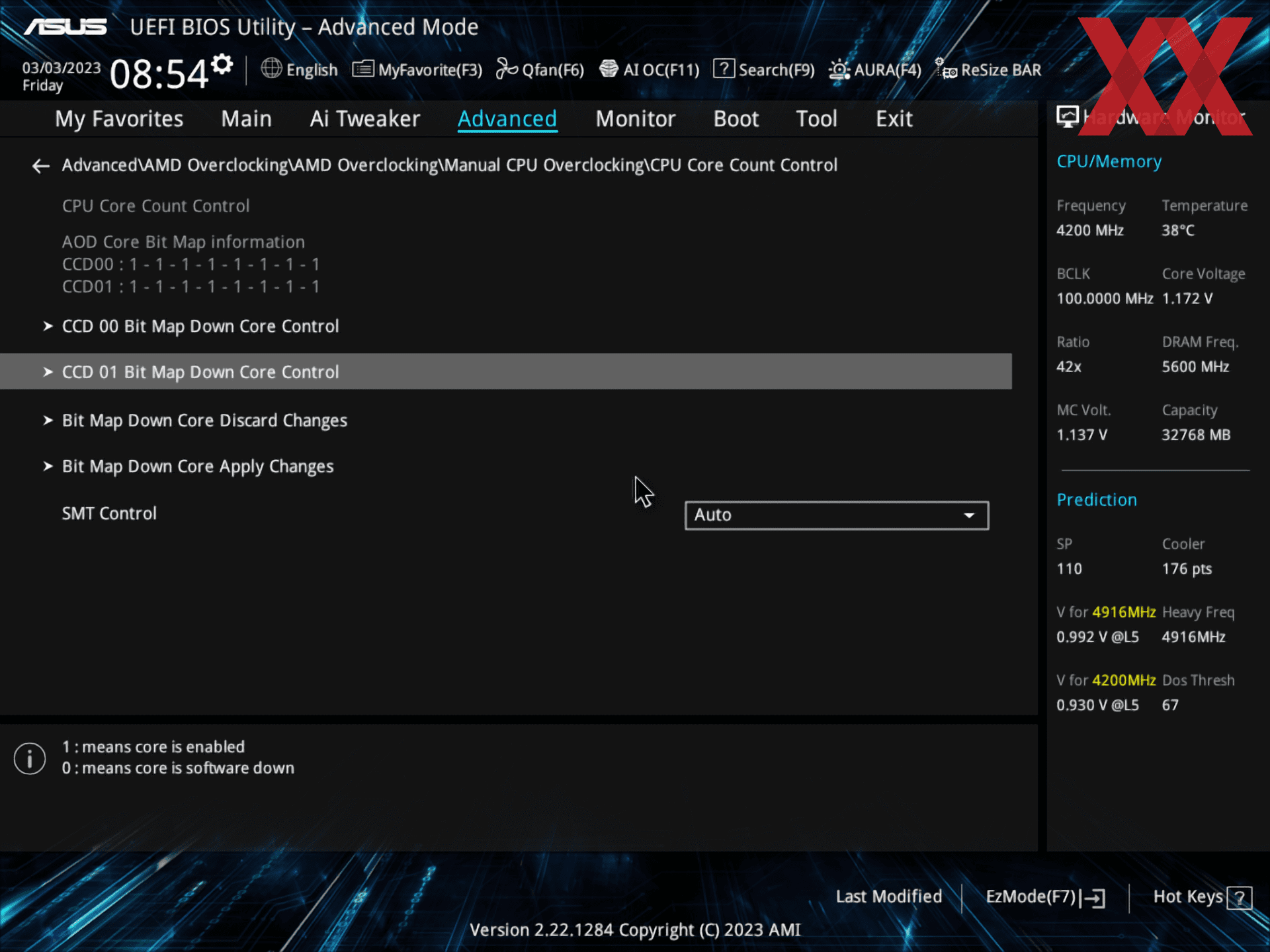Toggle SMT Control to disabled
Image resolution: width=1270 pixels, height=952 pixels.
tap(836, 514)
